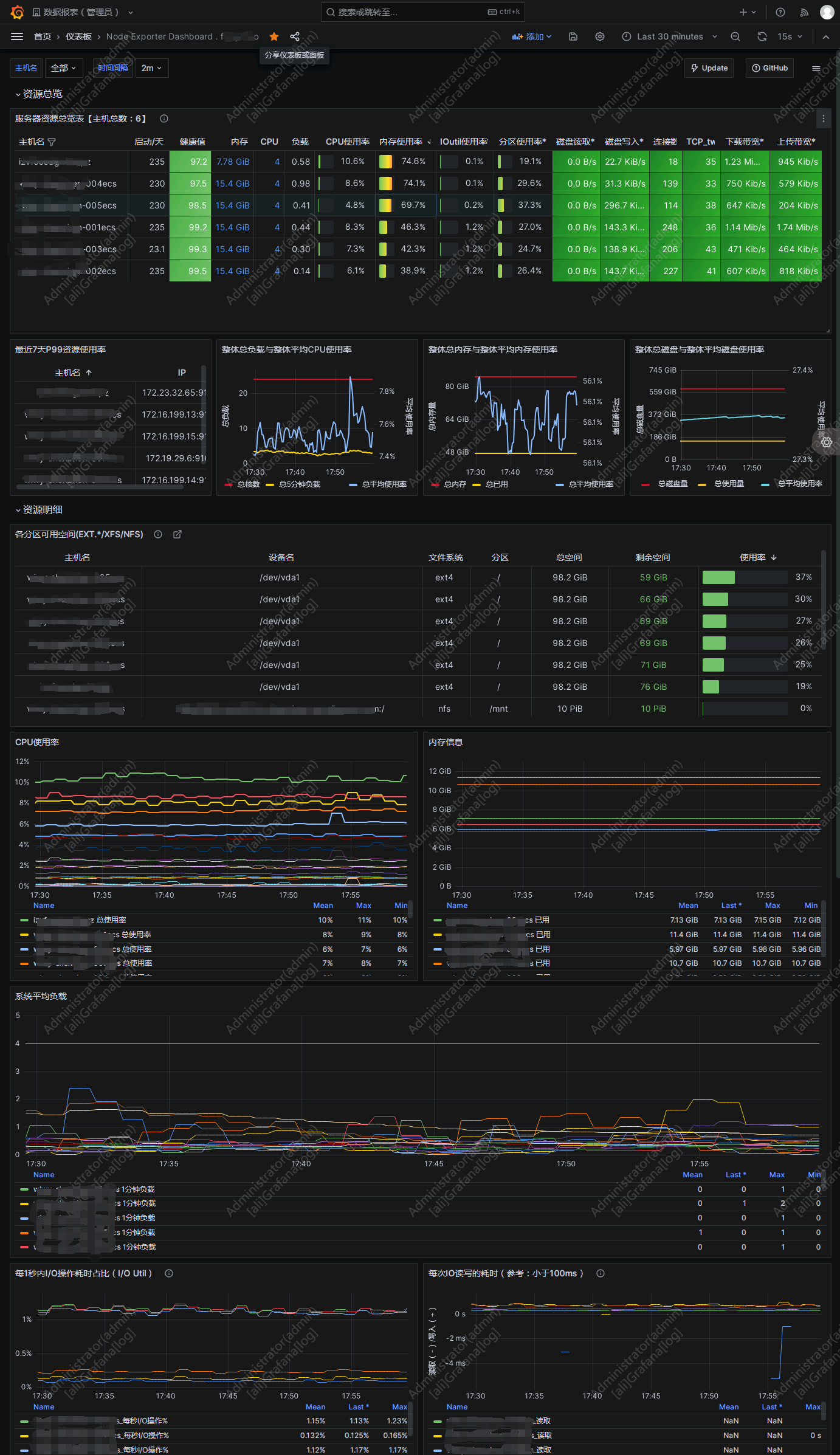Viewport: 840px width, 1455px height.
Task: Refresh the dashboard now
Action: point(762,36)
